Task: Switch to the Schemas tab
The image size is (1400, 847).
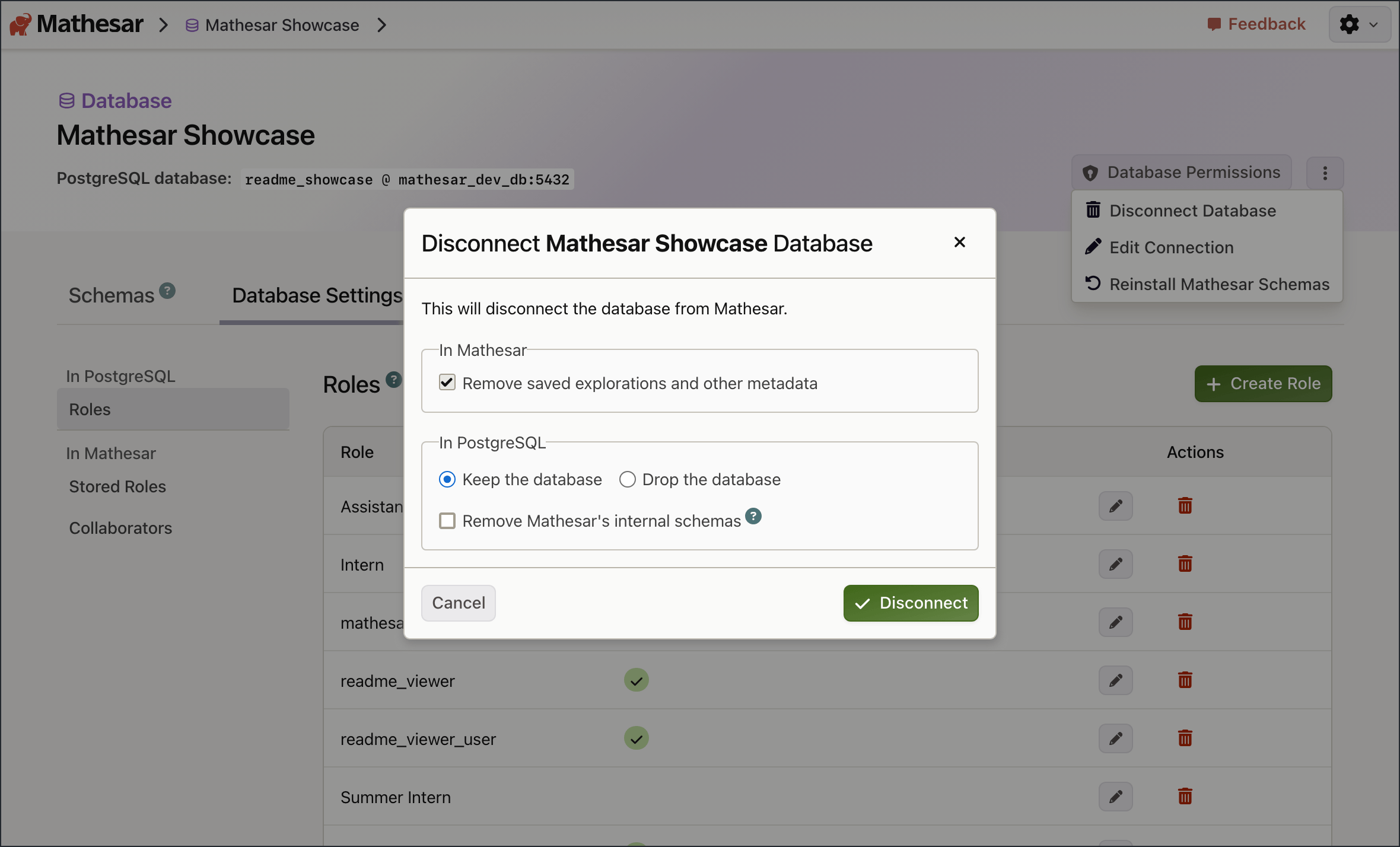Action: tap(112, 295)
